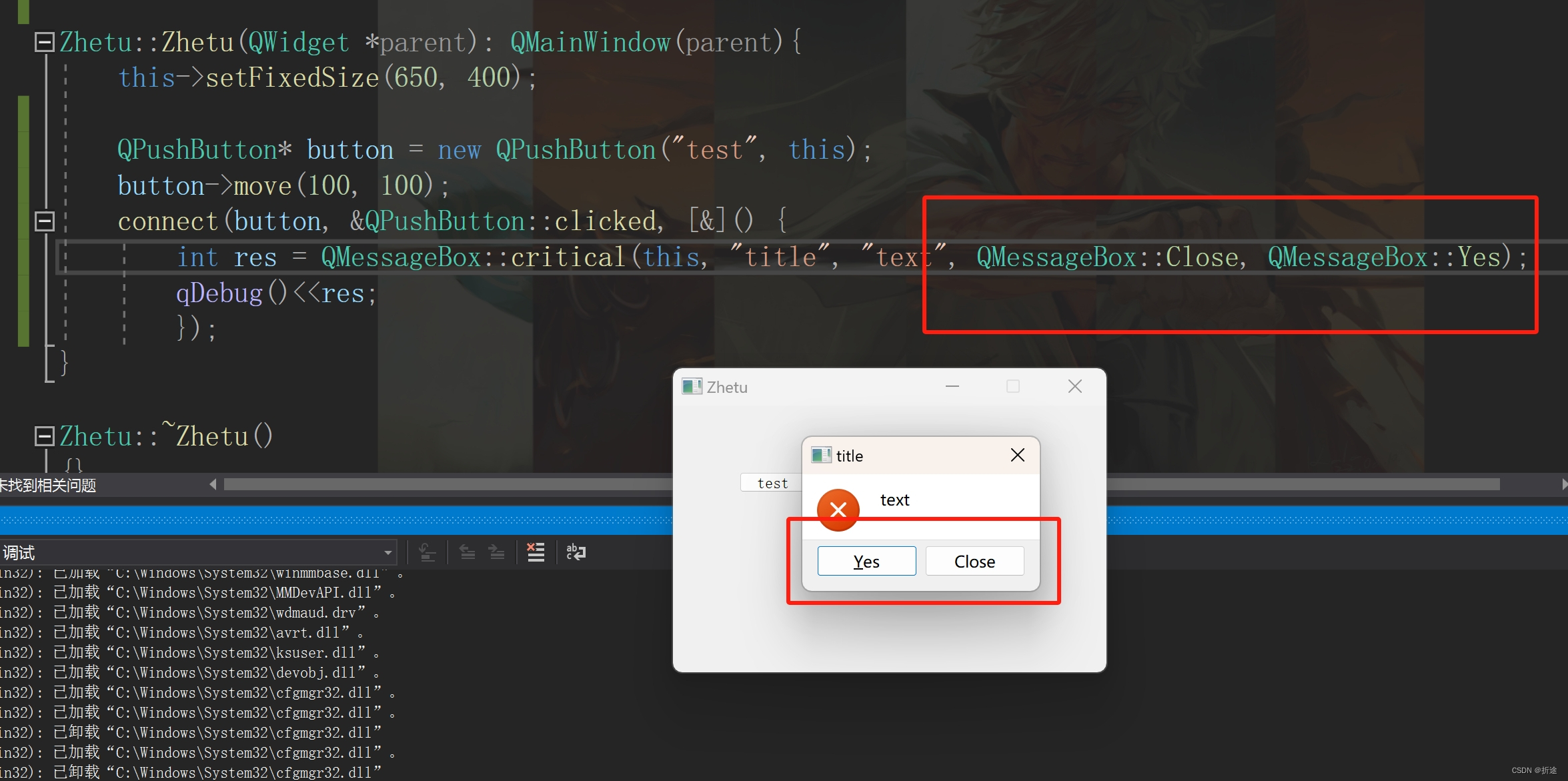Click the title dialog window icon
This screenshot has height=781, width=1568.
[x=820, y=456]
